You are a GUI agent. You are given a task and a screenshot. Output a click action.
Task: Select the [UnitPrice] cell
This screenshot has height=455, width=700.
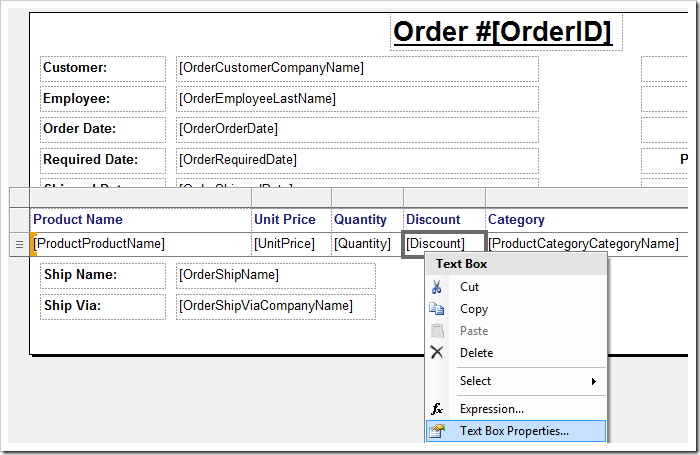pos(292,244)
